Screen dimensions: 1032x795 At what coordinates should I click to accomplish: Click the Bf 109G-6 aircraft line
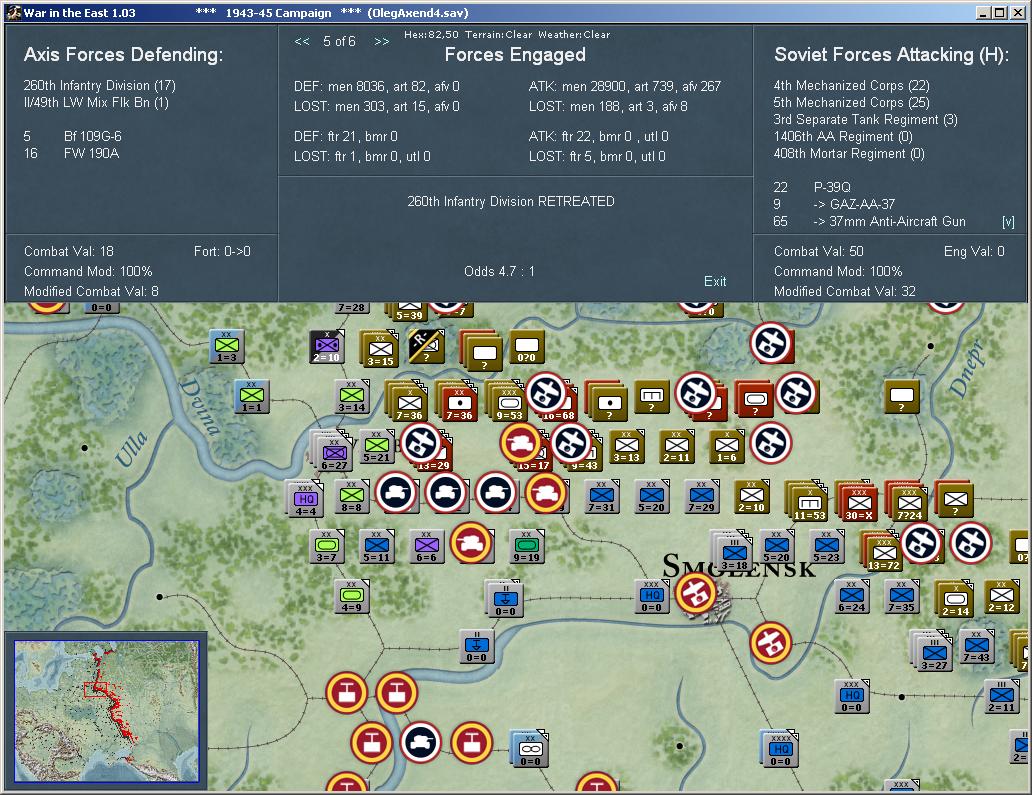(72, 137)
